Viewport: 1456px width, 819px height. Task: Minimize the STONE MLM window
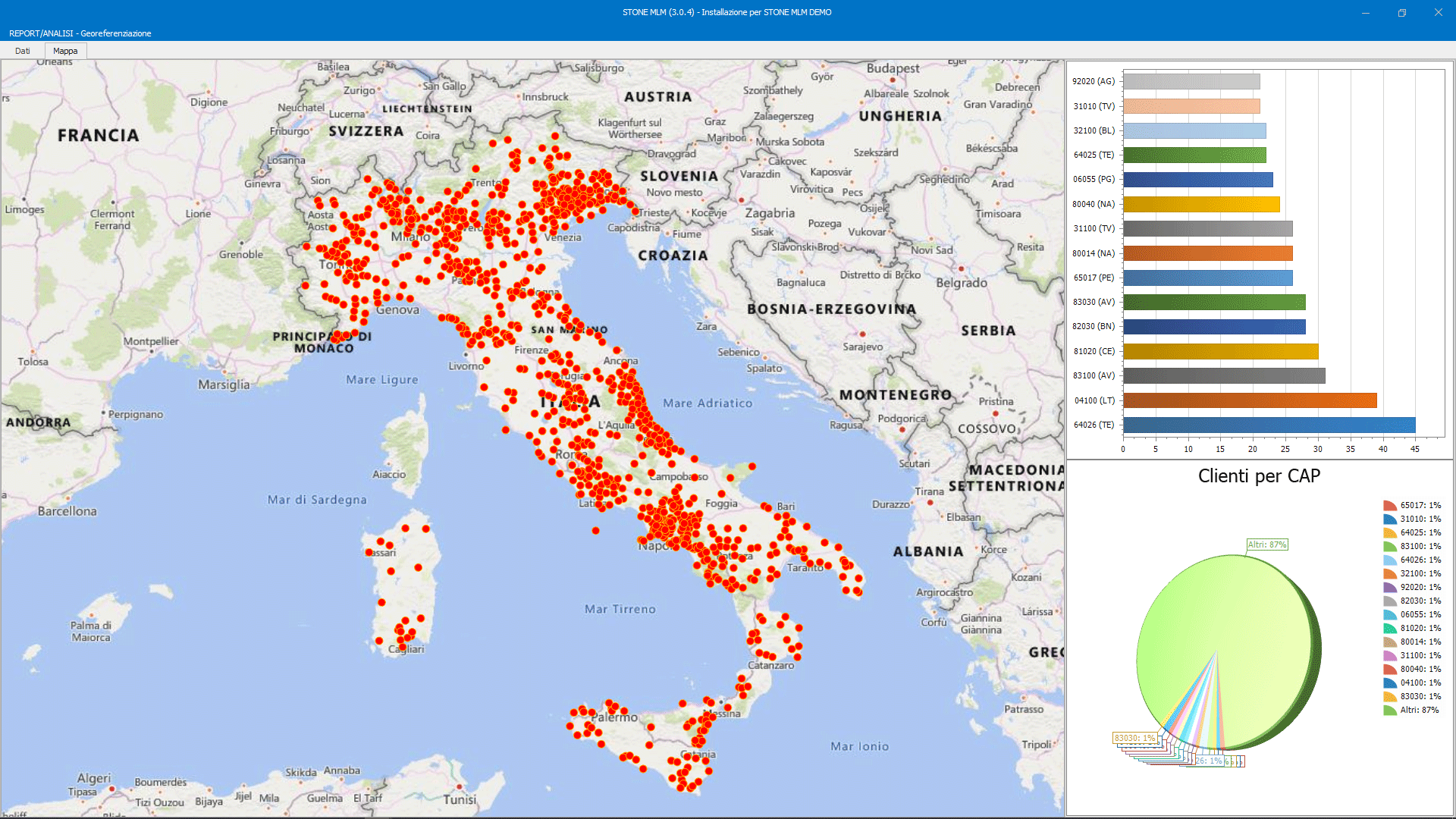pos(1365,12)
